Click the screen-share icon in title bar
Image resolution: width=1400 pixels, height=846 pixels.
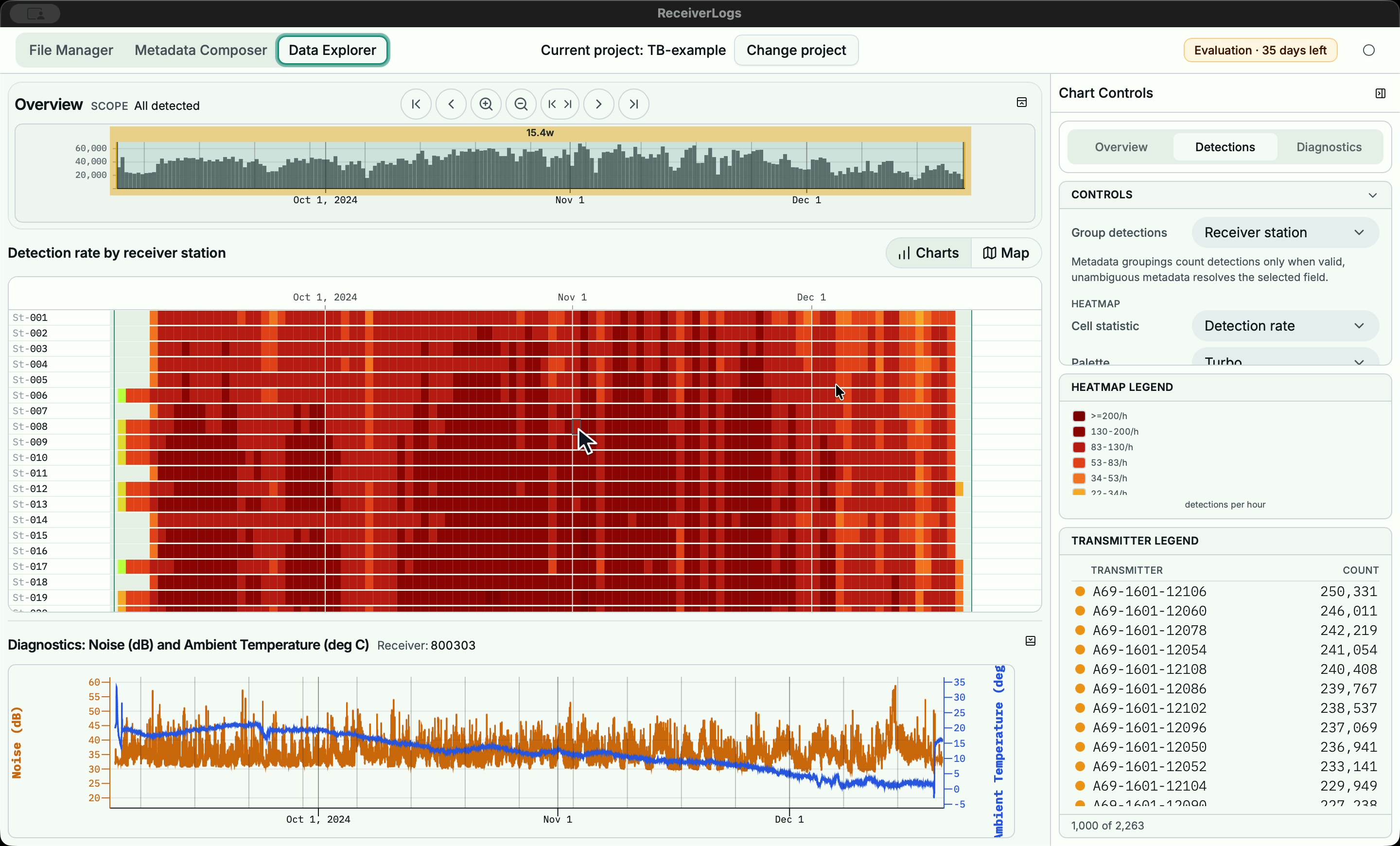click(x=35, y=13)
